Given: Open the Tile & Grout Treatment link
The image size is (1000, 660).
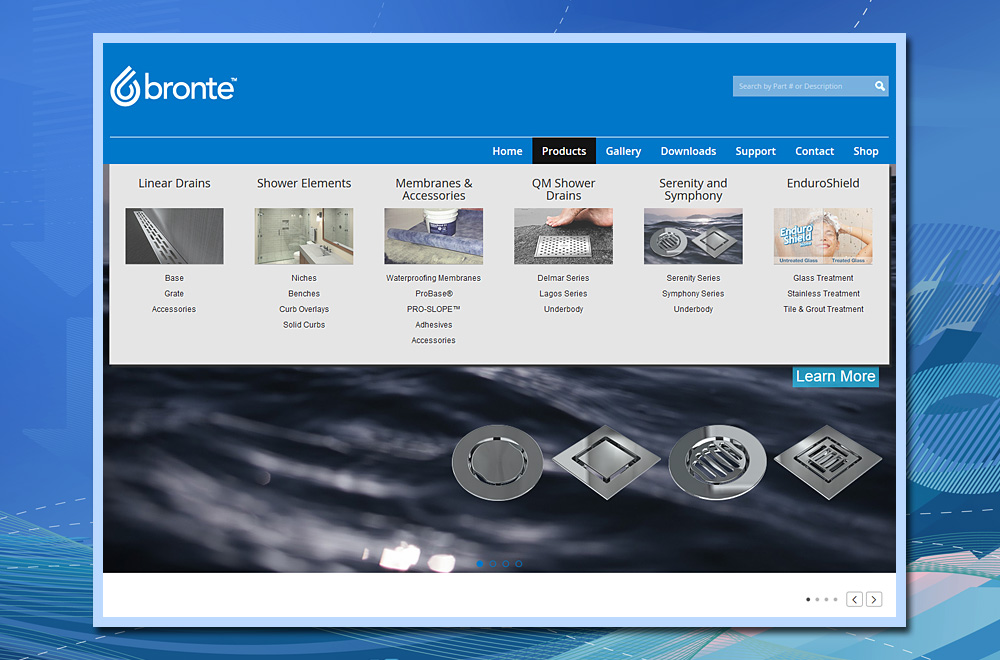Looking at the screenshot, I should tap(823, 309).
